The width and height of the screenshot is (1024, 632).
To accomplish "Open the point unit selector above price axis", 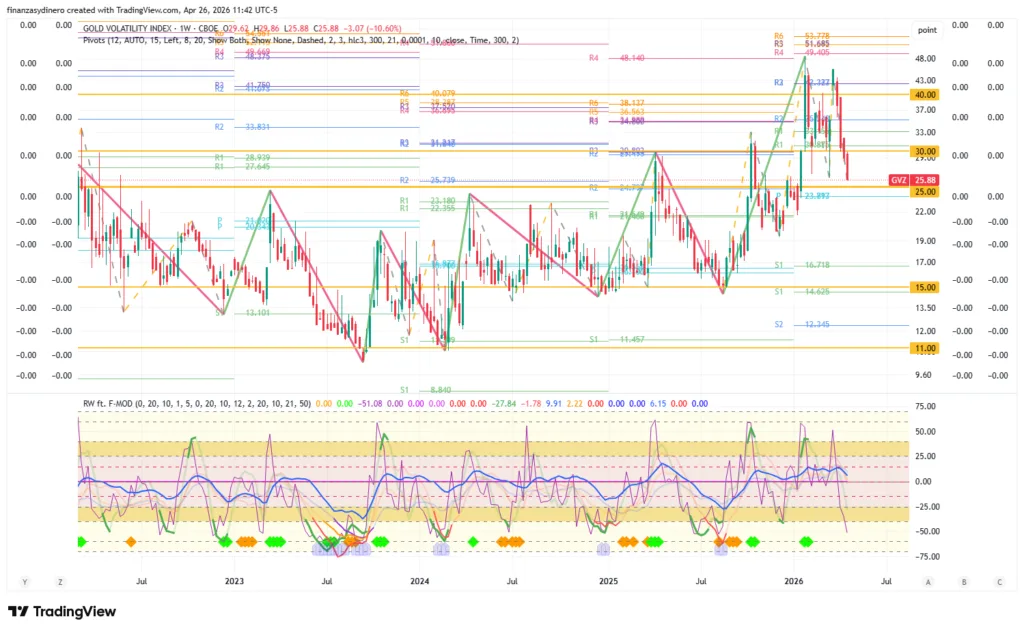I will click(x=928, y=30).
